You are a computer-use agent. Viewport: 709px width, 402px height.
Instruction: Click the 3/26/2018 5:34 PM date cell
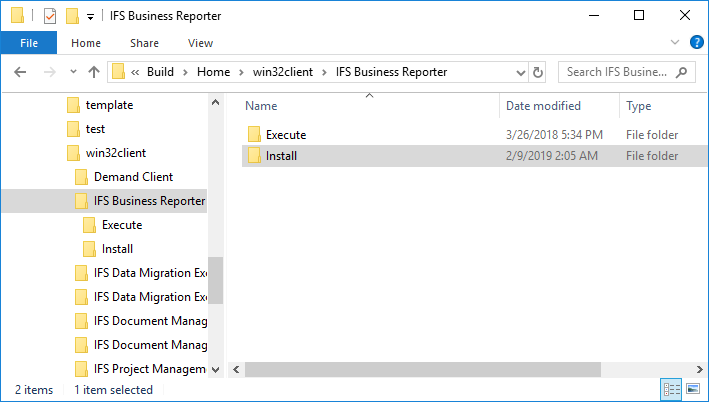pos(554,135)
